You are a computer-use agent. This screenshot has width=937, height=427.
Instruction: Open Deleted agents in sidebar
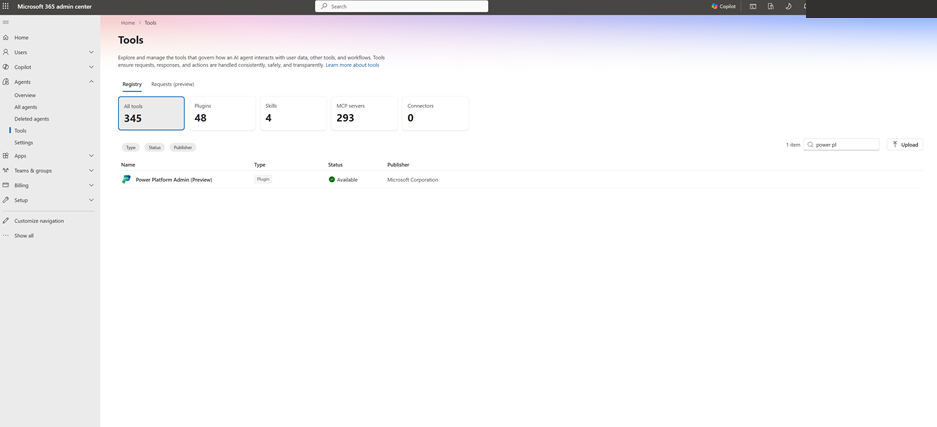coord(32,119)
